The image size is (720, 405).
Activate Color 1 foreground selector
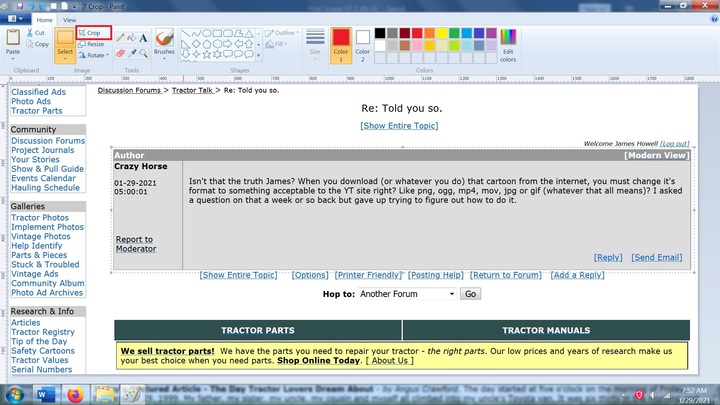(341, 45)
